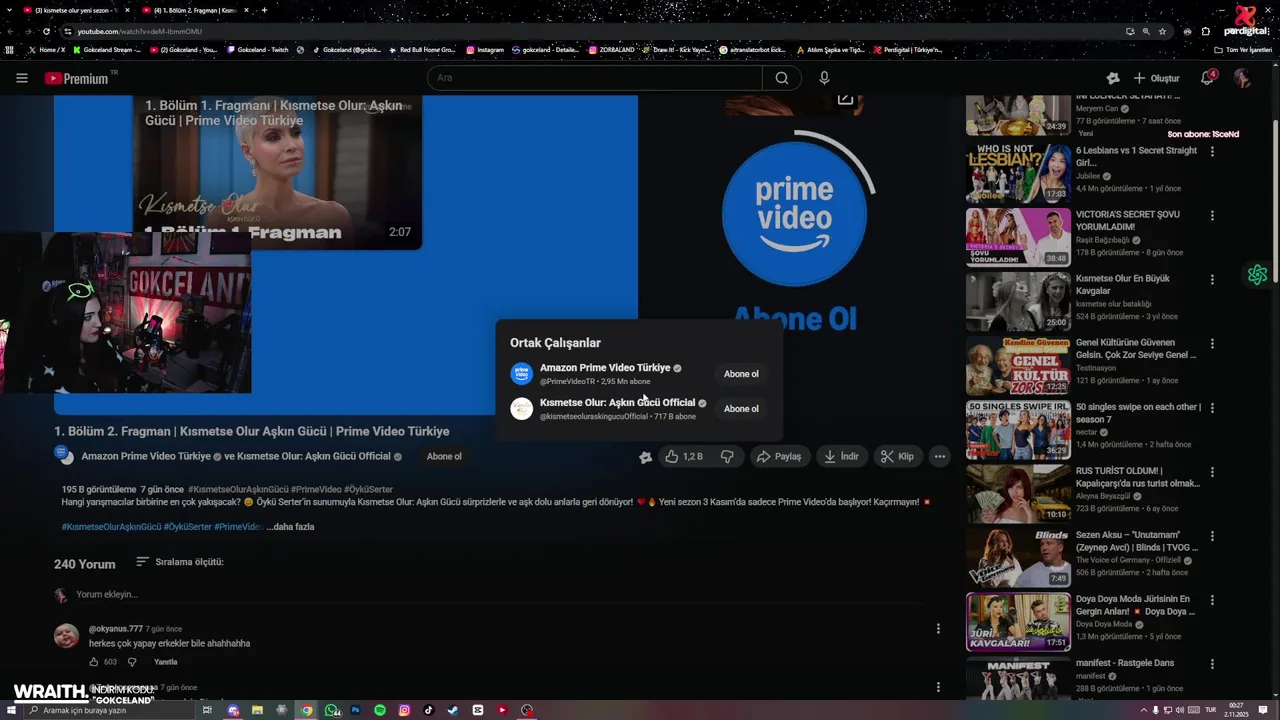Activate voice search microphone

point(824,78)
